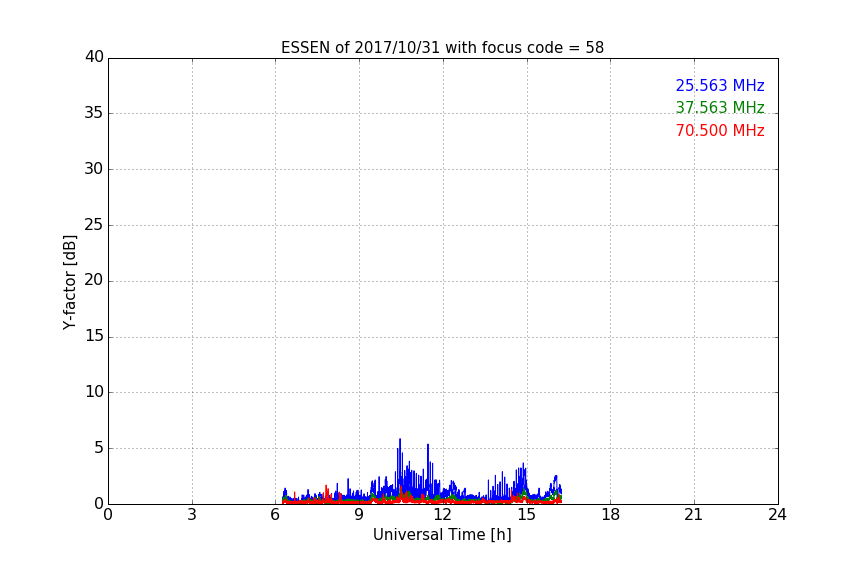Click the "Universal Time [h]" axis label

pyautogui.click(x=442, y=535)
